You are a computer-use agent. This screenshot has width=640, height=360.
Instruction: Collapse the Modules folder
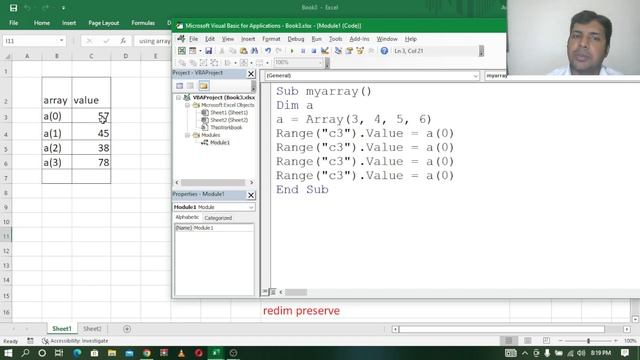click(187, 135)
